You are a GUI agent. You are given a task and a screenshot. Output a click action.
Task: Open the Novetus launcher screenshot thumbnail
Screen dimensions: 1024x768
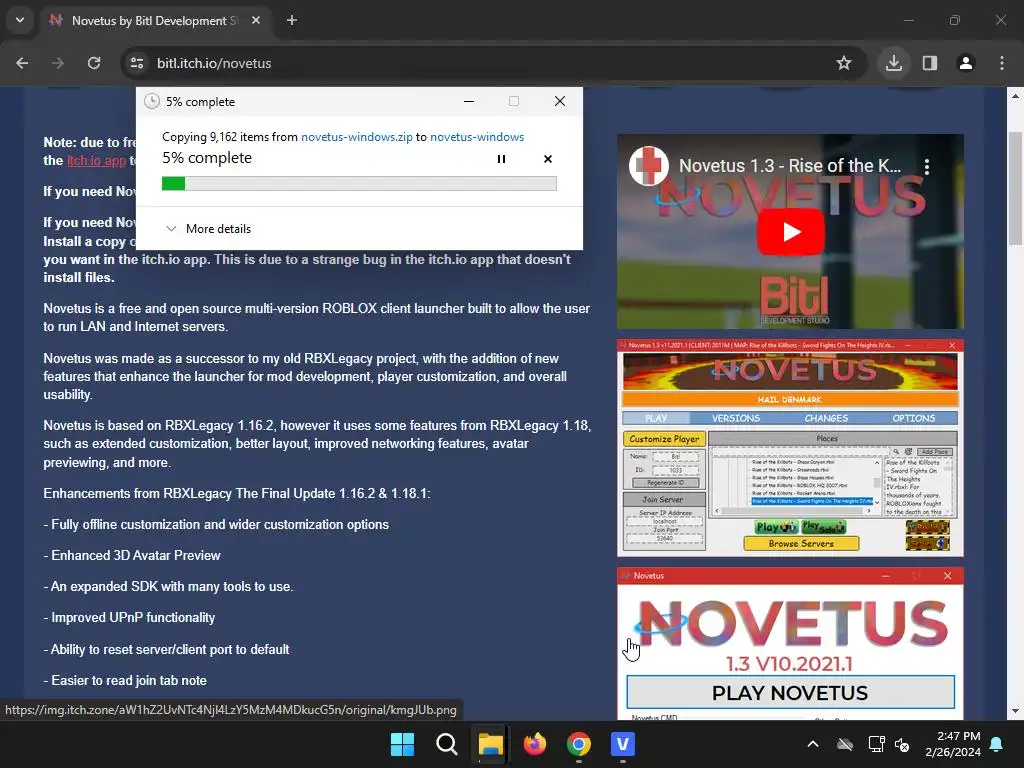pos(790,448)
